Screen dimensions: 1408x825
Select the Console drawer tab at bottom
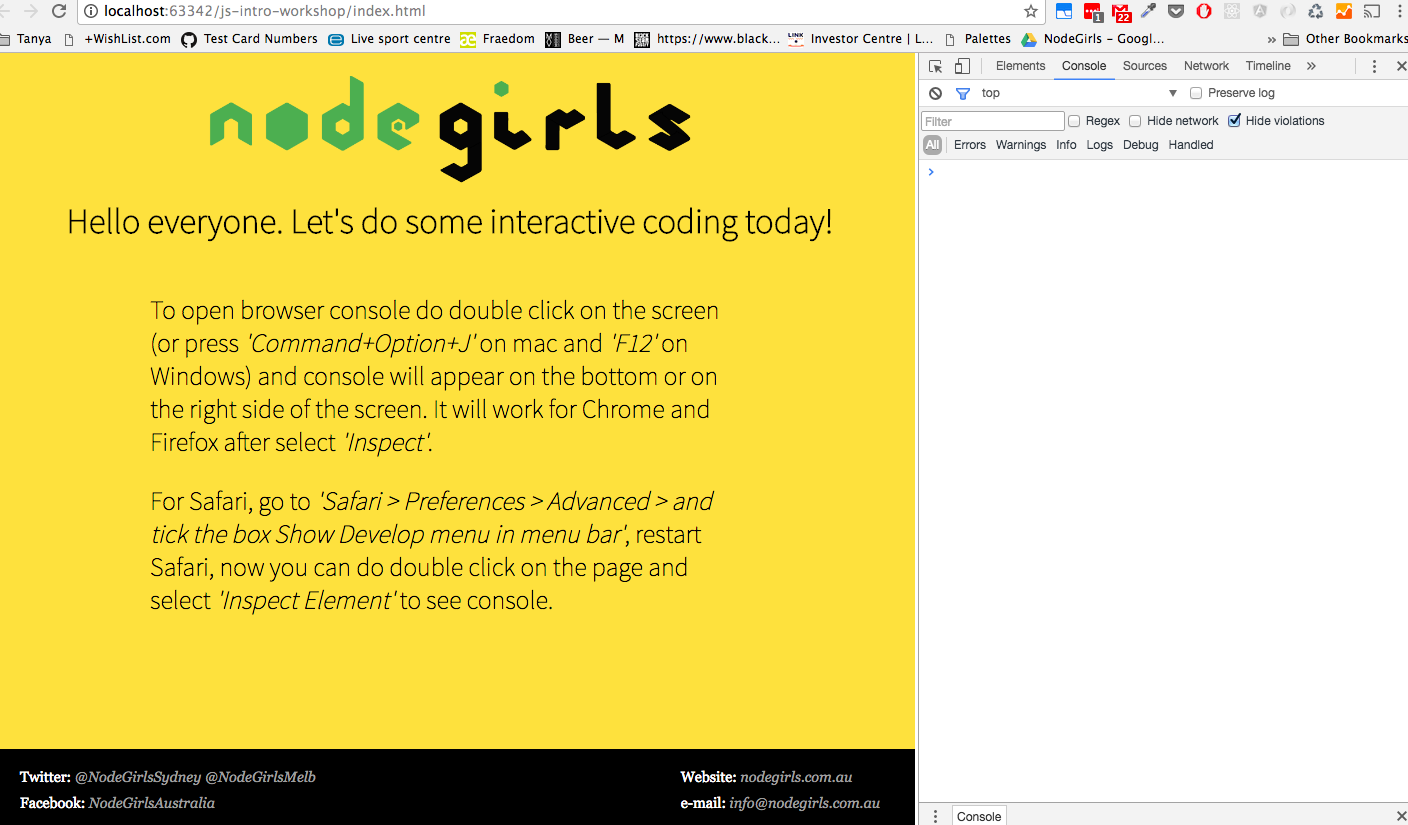979,816
